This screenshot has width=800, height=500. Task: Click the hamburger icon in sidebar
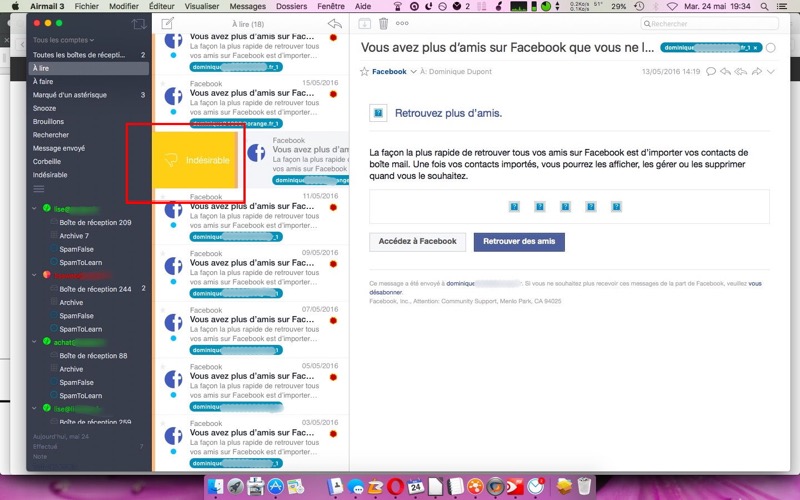coord(39,189)
